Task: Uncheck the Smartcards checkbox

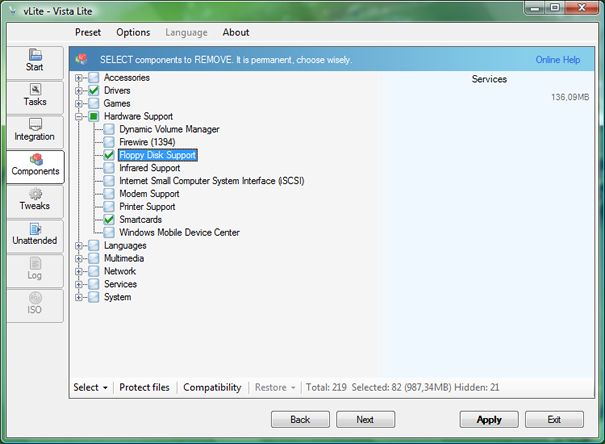Action: [x=109, y=219]
